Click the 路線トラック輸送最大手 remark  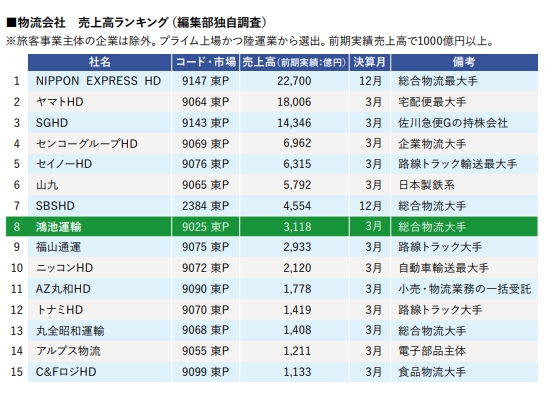click(x=457, y=164)
